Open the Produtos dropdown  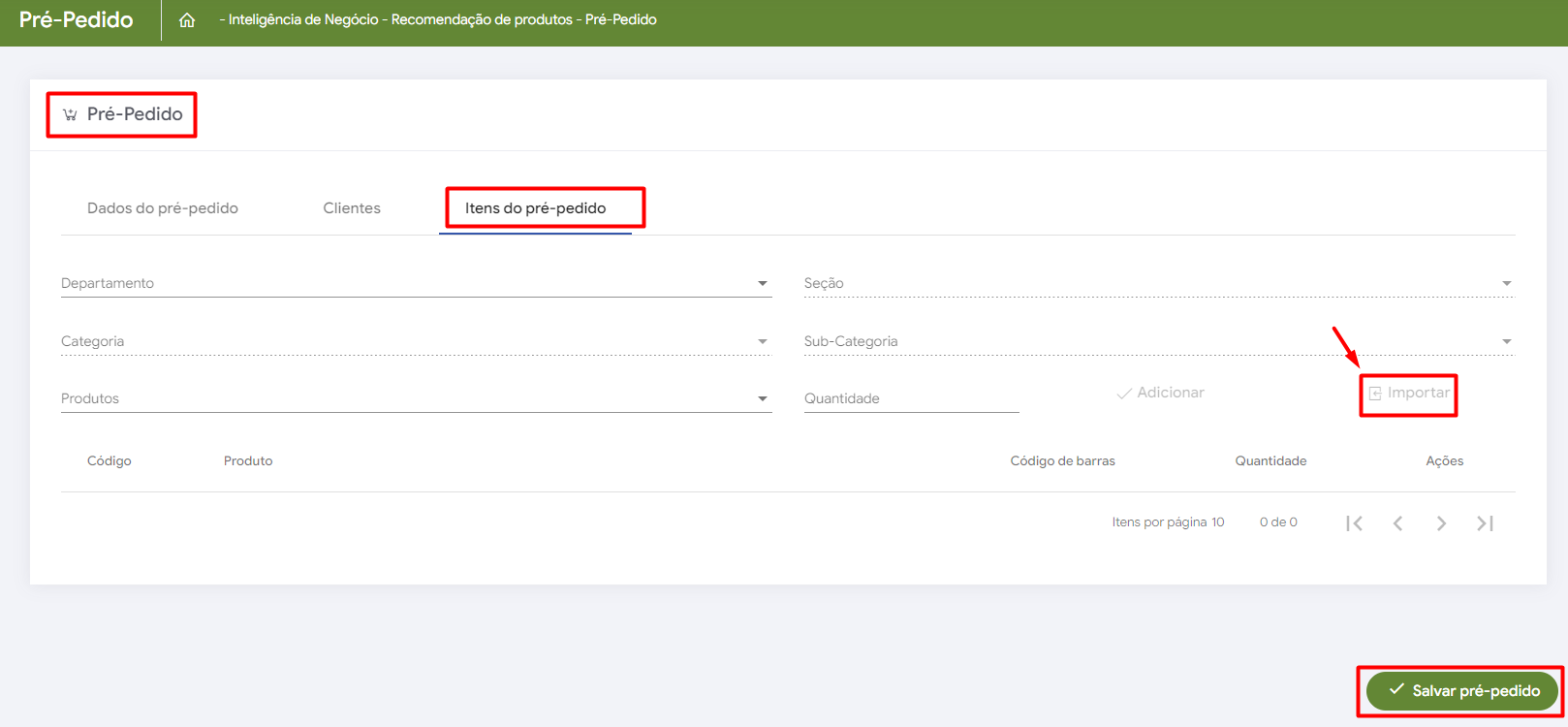[417, 398]
